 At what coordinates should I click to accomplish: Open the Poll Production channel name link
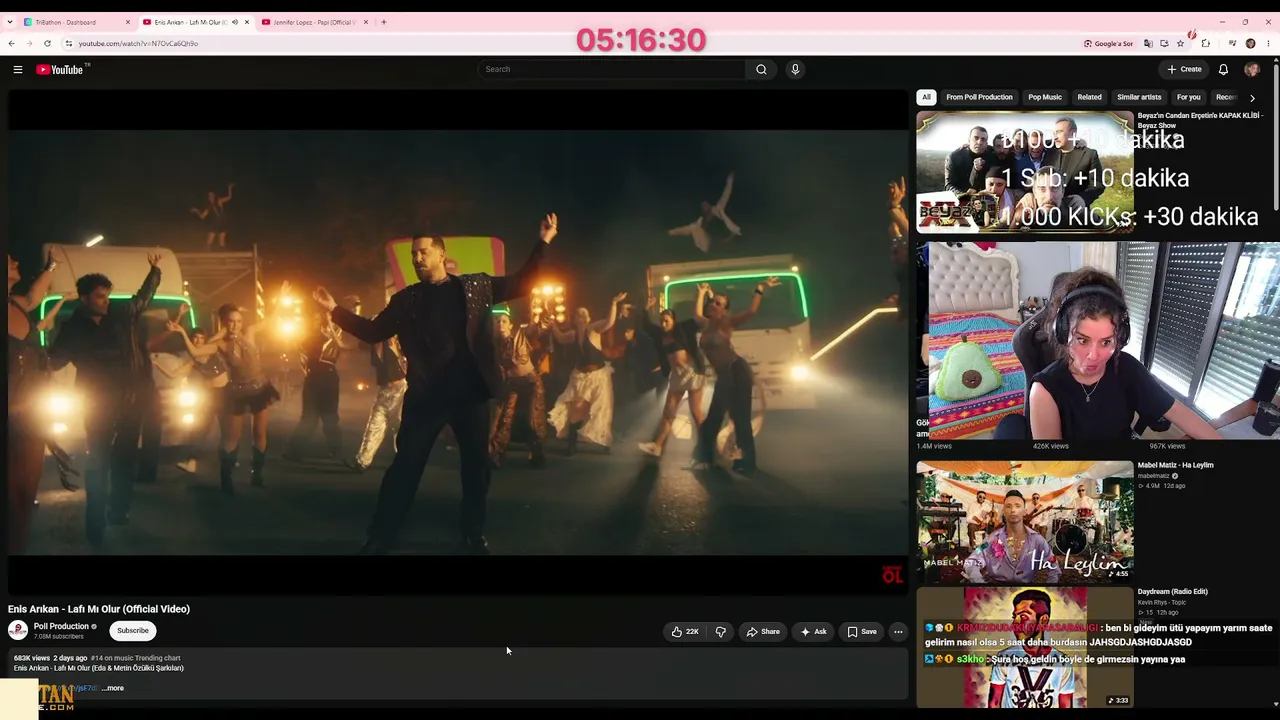[x=61, y=626]
